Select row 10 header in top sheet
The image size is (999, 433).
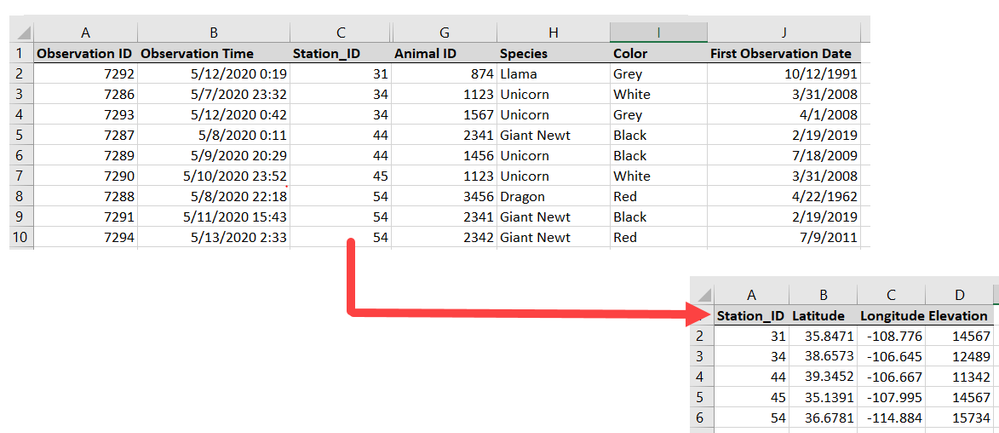(x=22, y=238)
